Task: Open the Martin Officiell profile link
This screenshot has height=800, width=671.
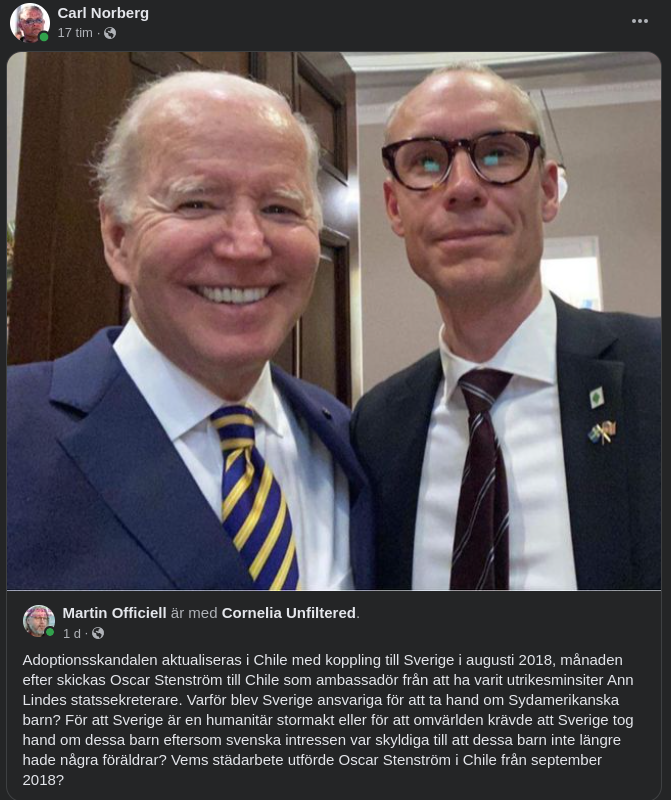Action: pyautogui.click(x=114, y=613)
